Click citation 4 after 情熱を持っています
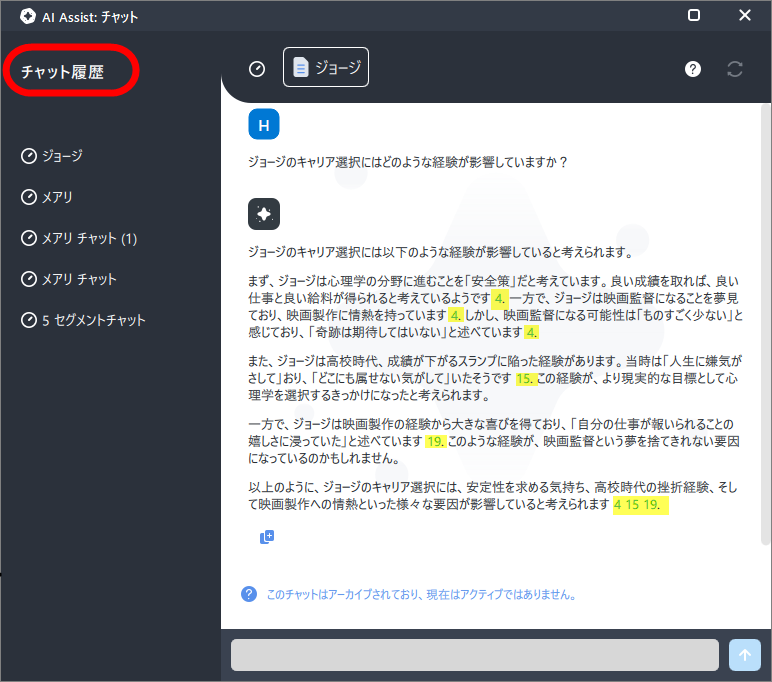Viewport: 772px width, 682px height. click(x=455, y=316)
